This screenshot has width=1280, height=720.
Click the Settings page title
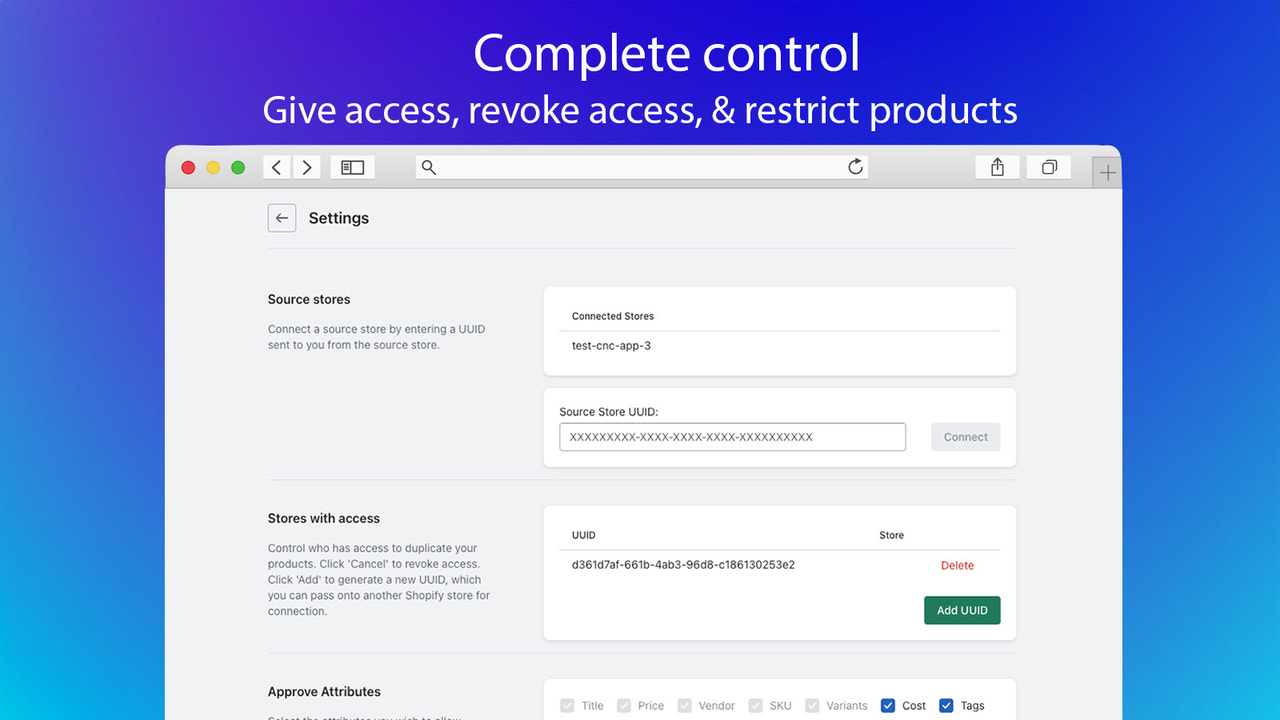point(339,218)
